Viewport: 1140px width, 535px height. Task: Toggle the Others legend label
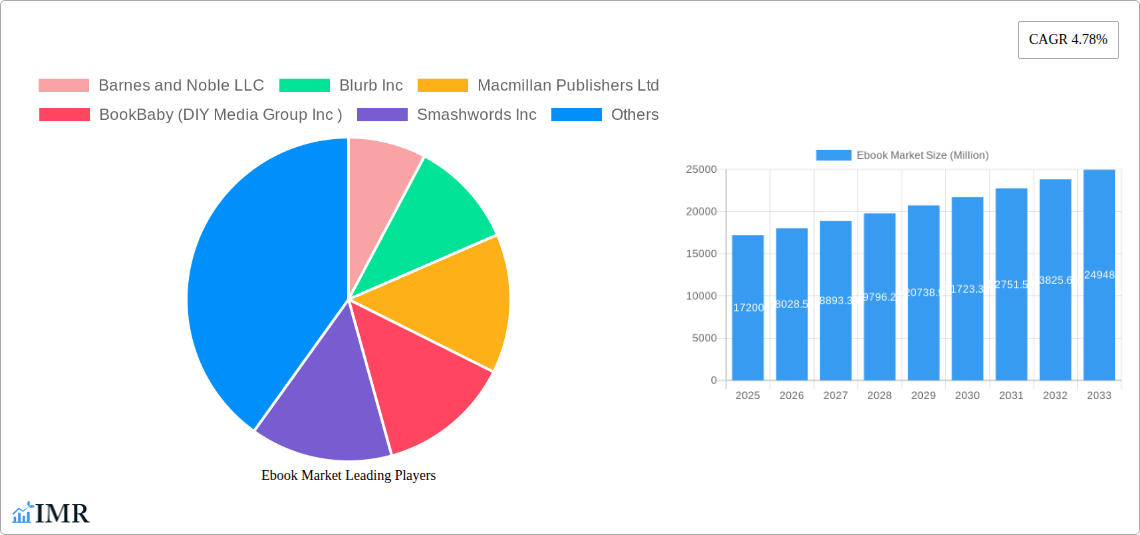pyautogui.click(x=635, y=114)
